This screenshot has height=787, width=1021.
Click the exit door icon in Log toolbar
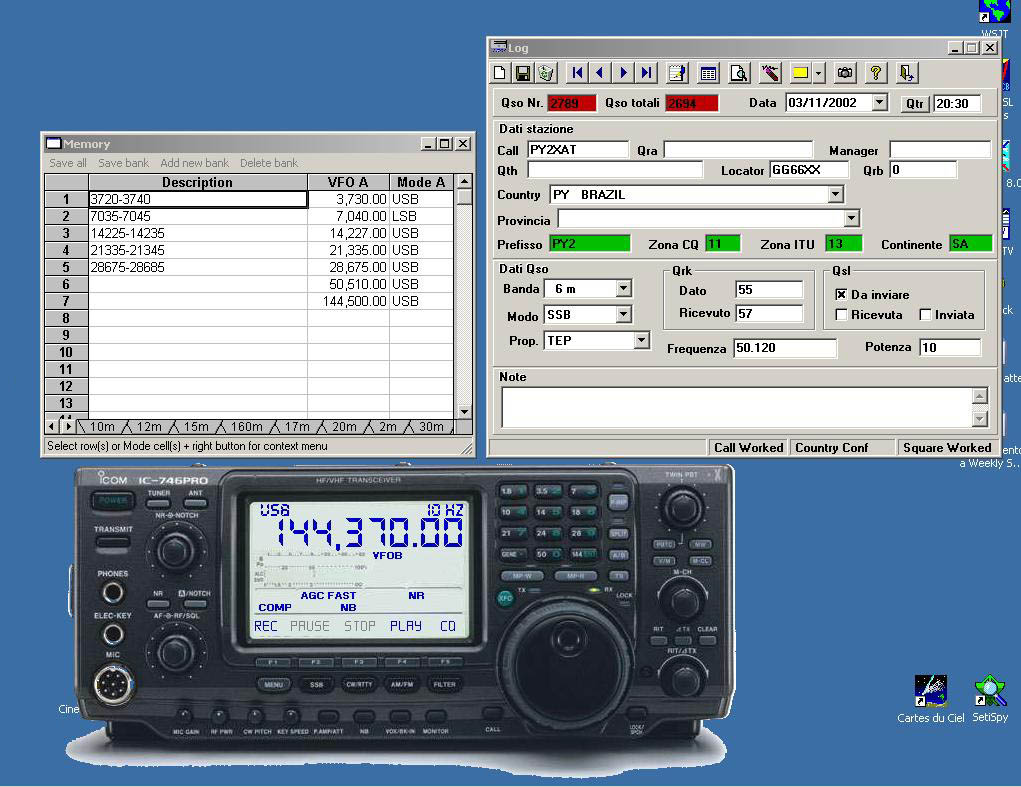tap(906, 73)
